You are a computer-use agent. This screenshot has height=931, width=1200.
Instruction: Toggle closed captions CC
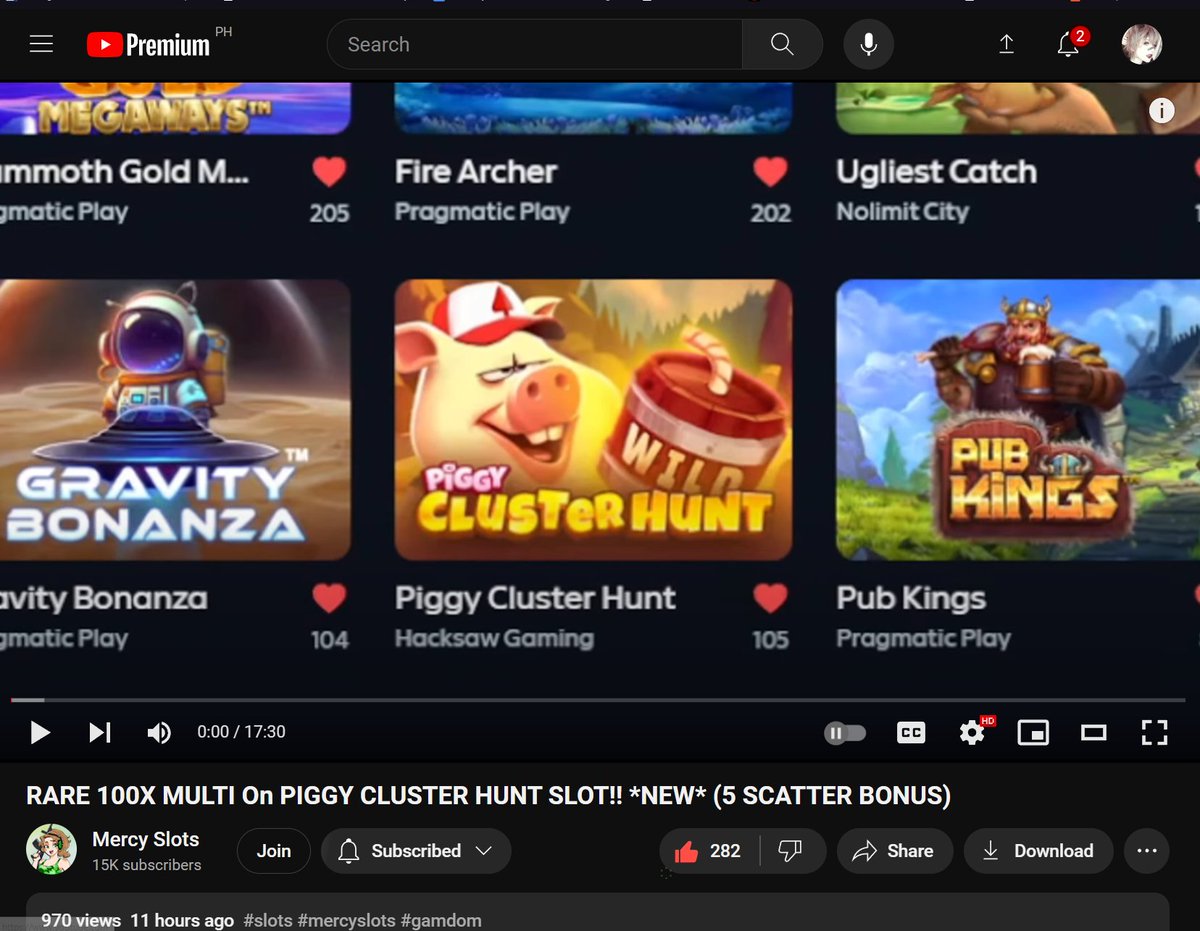coord(911,733)
